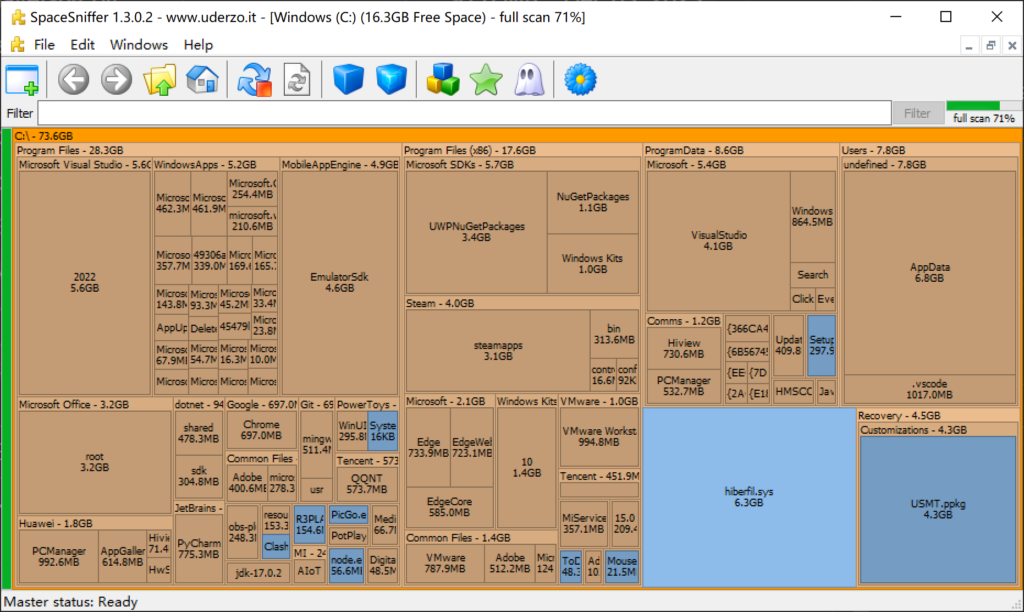The image size is (1024, 612).
Task: Select the .vscode 1017.0MB block
Action: [x=929, y=389]
